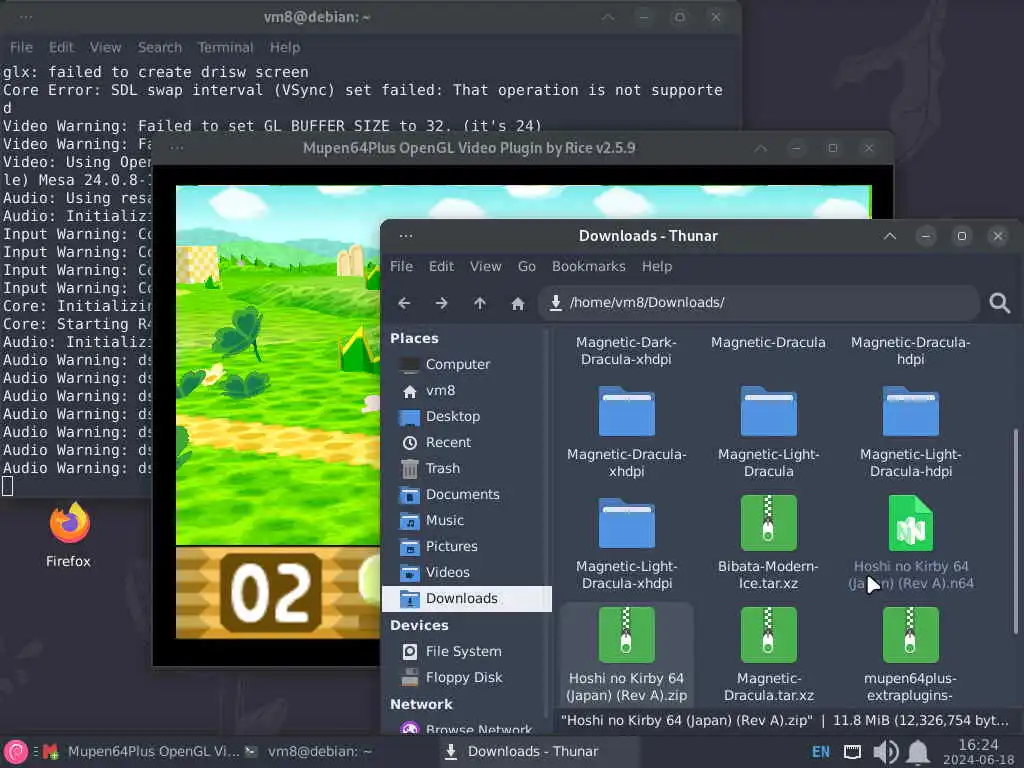Select Hoshi no Kirby 64 .zip archive icon
This screenshot has height=768, width=1024.
point(626,635)
